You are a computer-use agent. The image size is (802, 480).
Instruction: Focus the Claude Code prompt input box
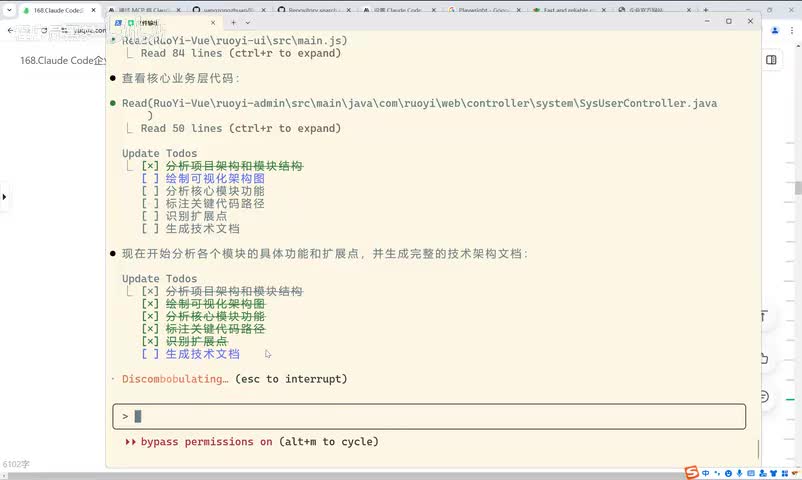pyautogui.click(x=429, y=416)
